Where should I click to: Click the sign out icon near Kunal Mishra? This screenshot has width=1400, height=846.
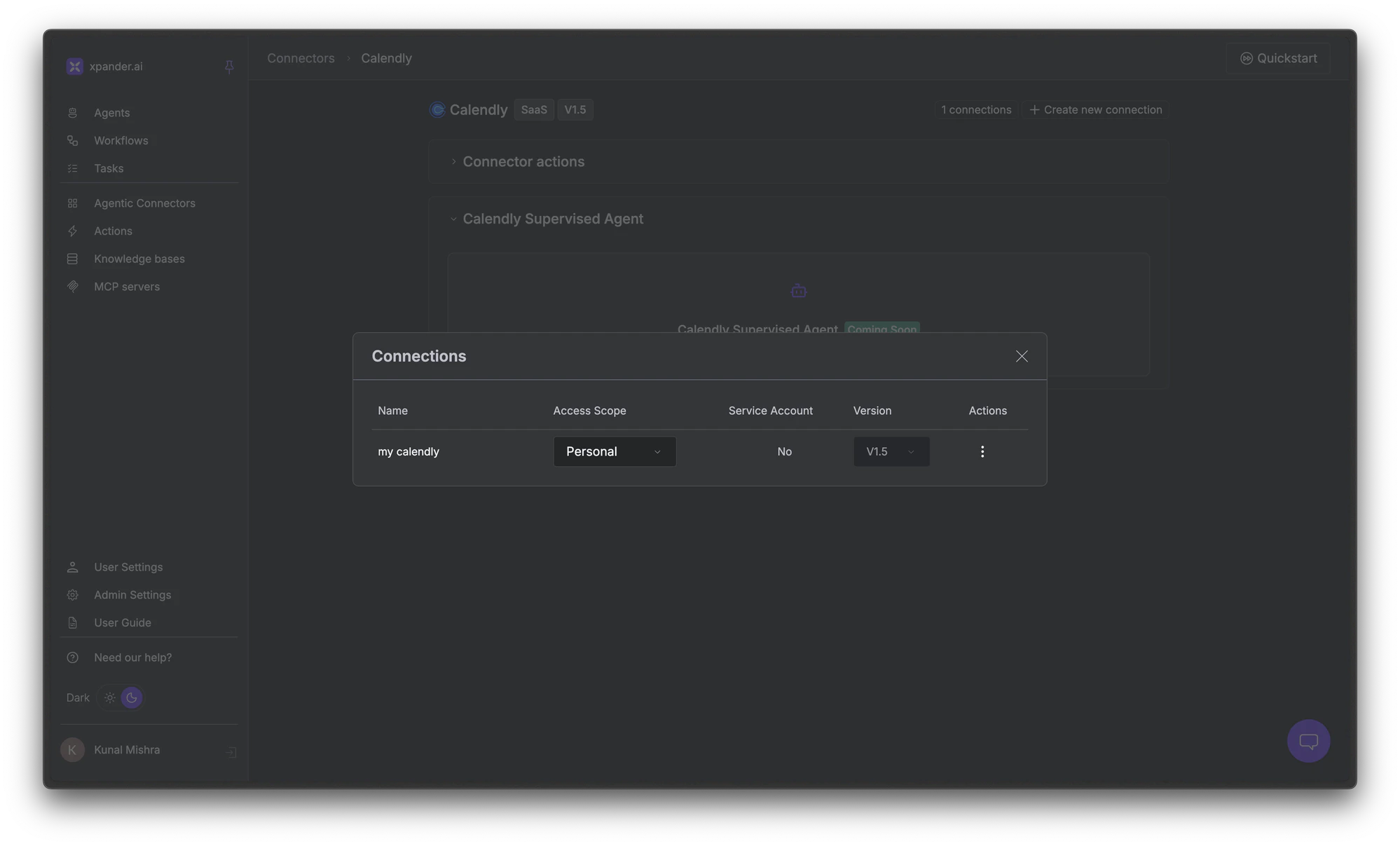click(x=231, y=752)
